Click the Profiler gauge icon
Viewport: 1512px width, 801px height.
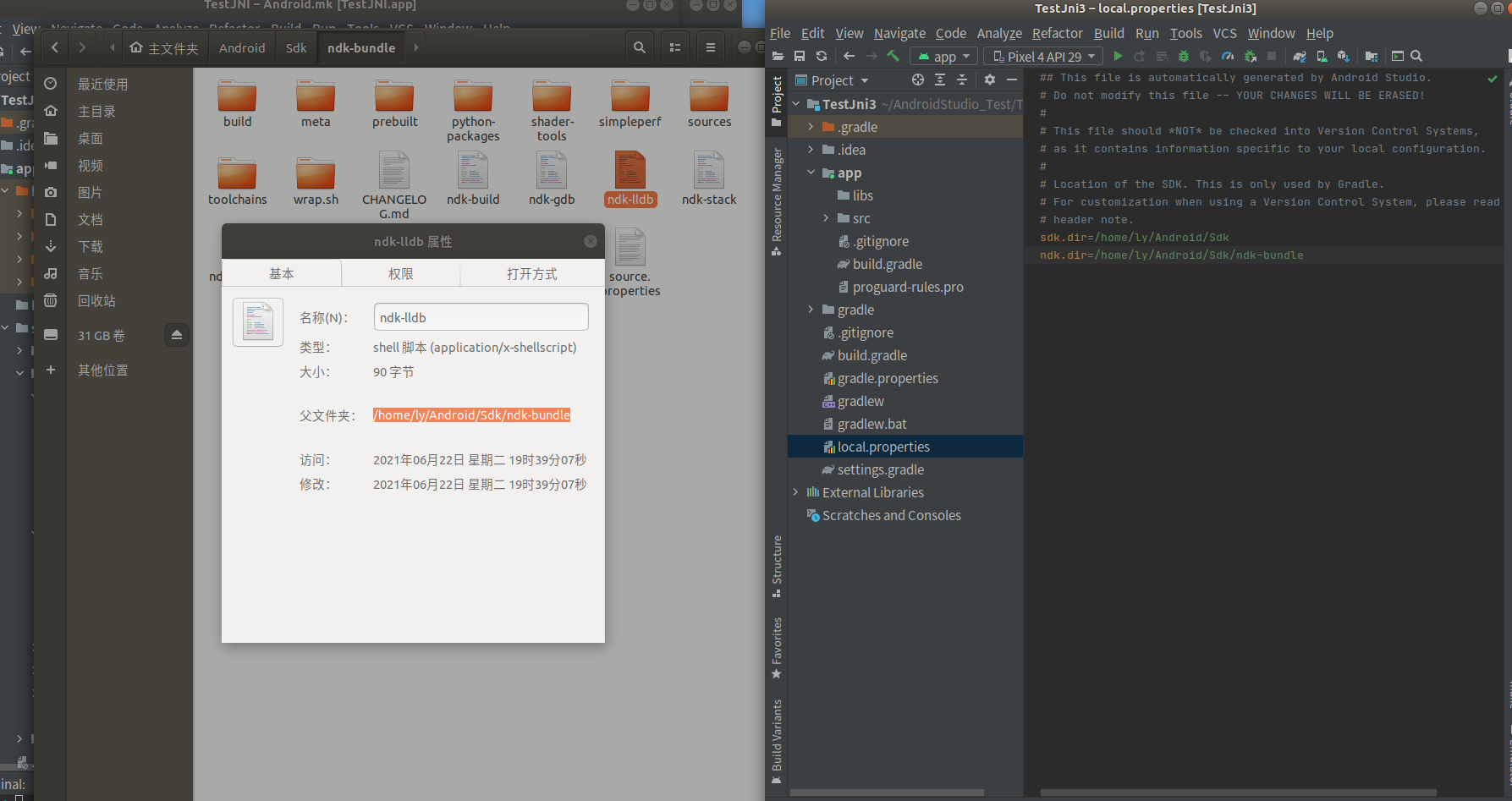[x=1228, y=56]
